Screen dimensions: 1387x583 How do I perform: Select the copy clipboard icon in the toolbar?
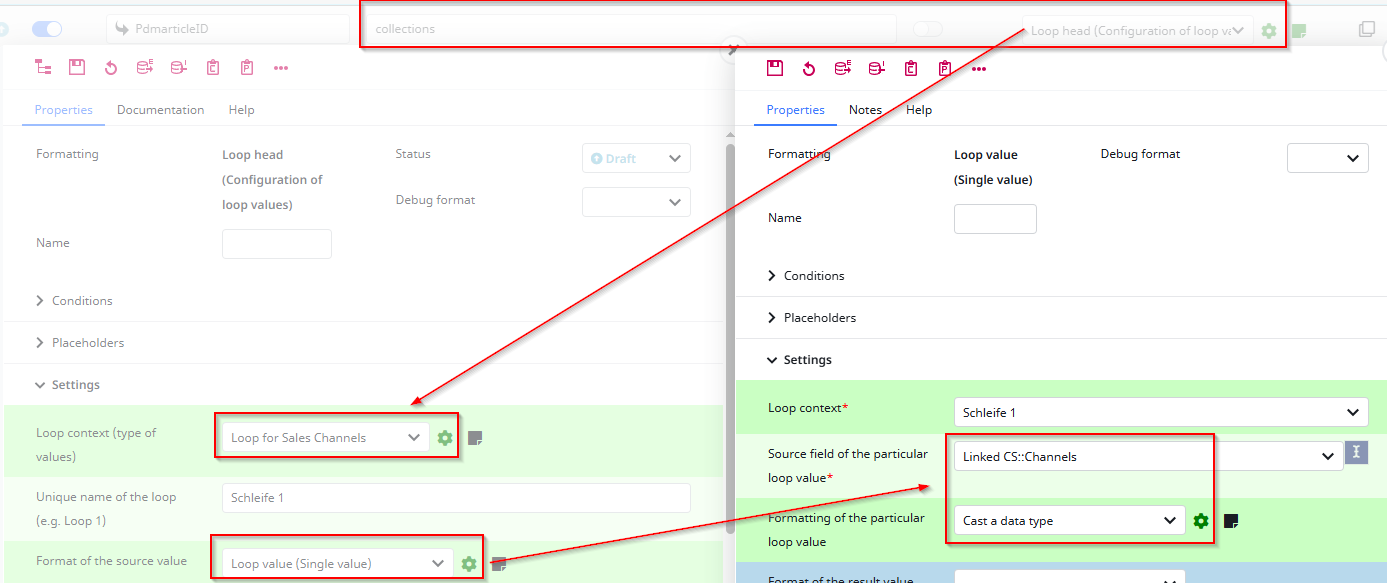(x=212, y=67)
